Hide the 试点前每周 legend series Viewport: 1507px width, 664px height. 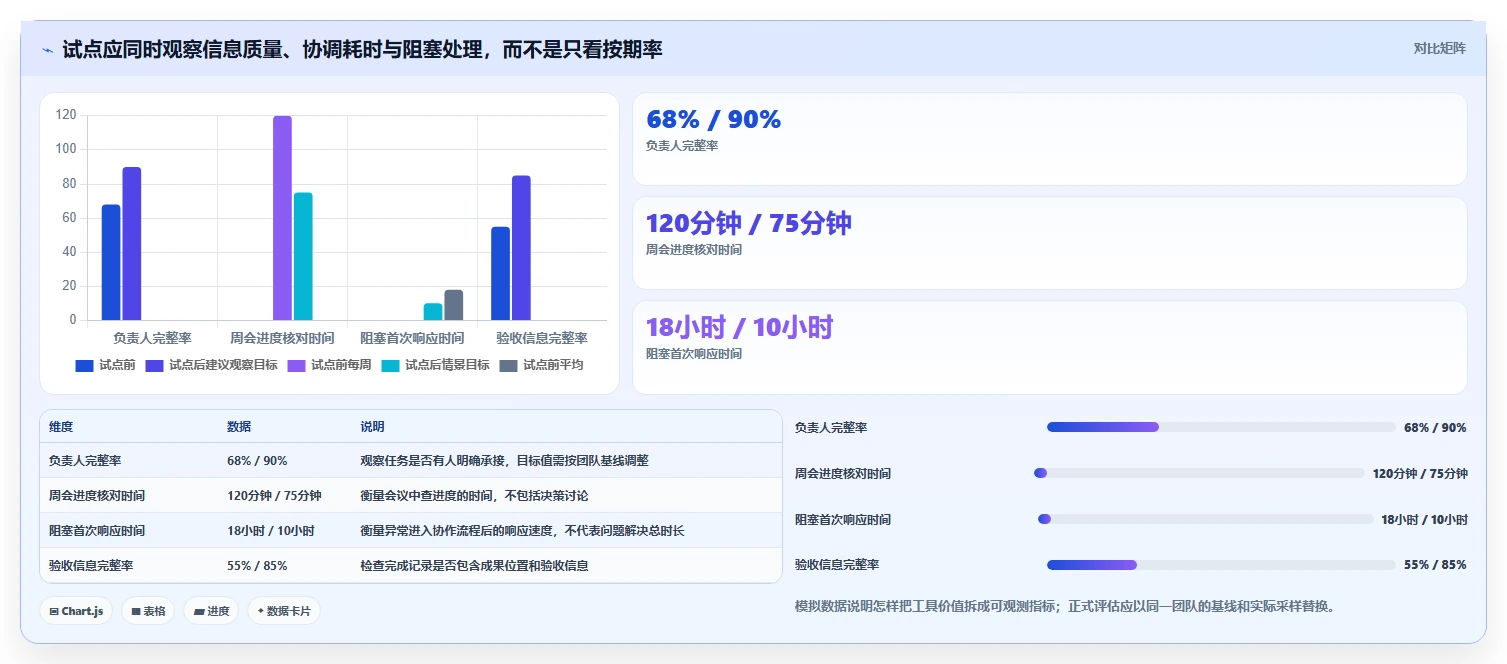330,365
